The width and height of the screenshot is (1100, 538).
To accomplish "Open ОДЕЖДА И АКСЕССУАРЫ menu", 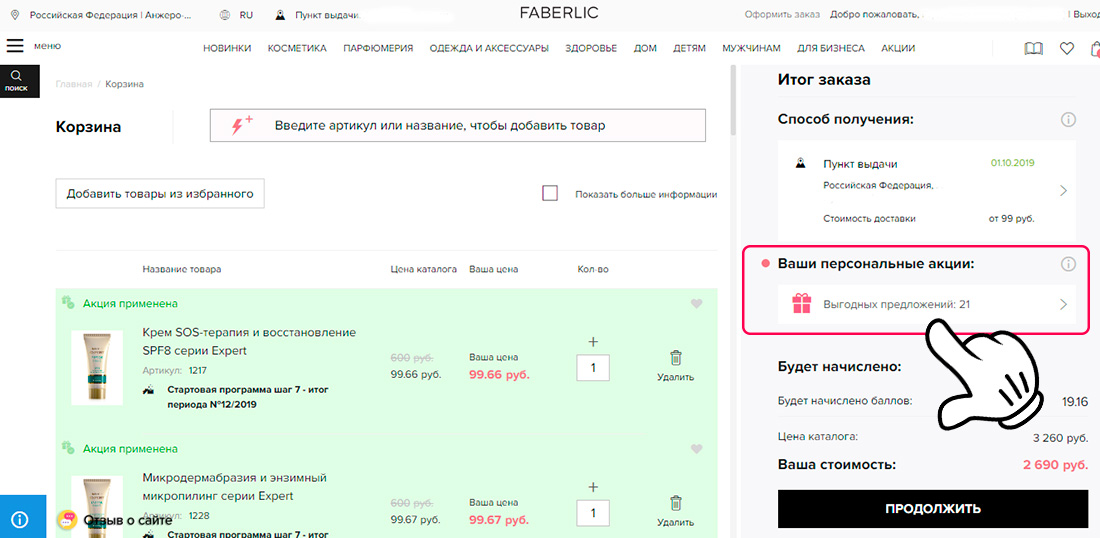I will (x=489, y=48).
